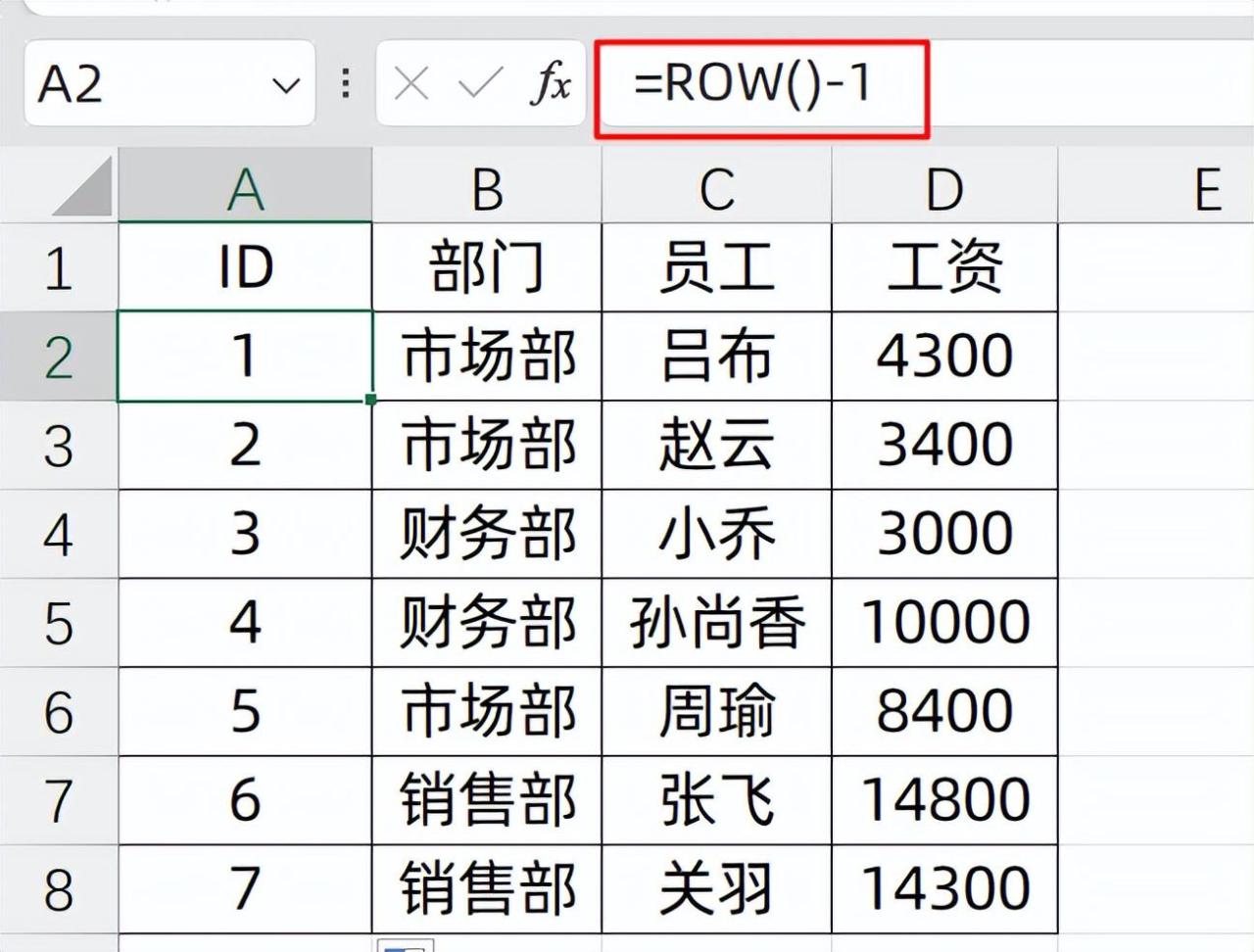Expand the Name Box dropdown arrow
The image size is (1254, 952).
(286, 85)
